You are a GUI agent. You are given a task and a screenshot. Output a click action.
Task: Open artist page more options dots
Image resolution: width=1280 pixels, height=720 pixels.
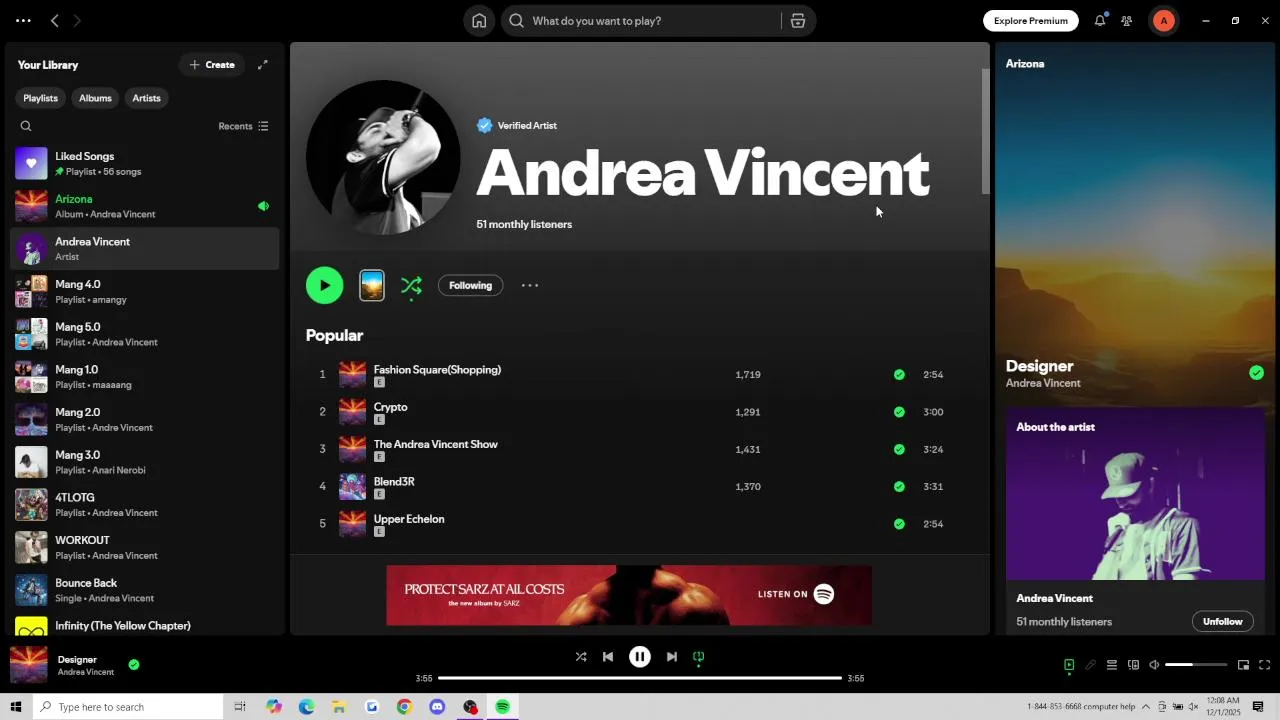click(x=530, y=286)
